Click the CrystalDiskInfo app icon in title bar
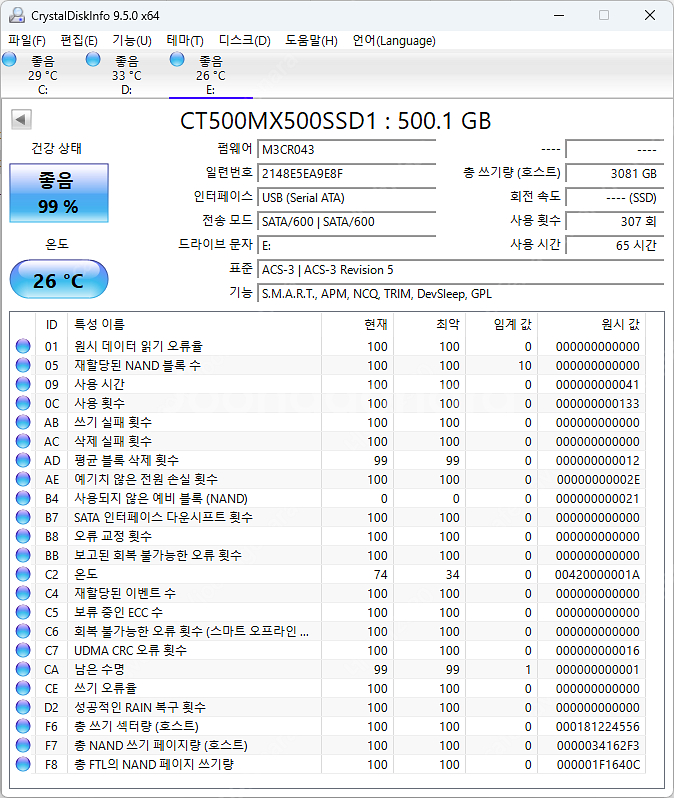This screenshot has width=674, height=798. [x=16, y=15]
